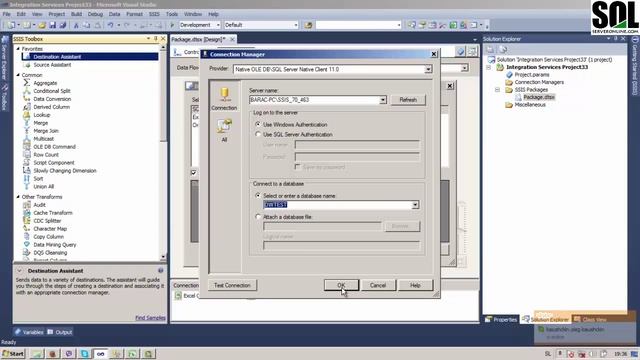Click the SSIS Toolbox scrollbar down arrow
The image size is (640, 360).
click(x=163, y=257)
